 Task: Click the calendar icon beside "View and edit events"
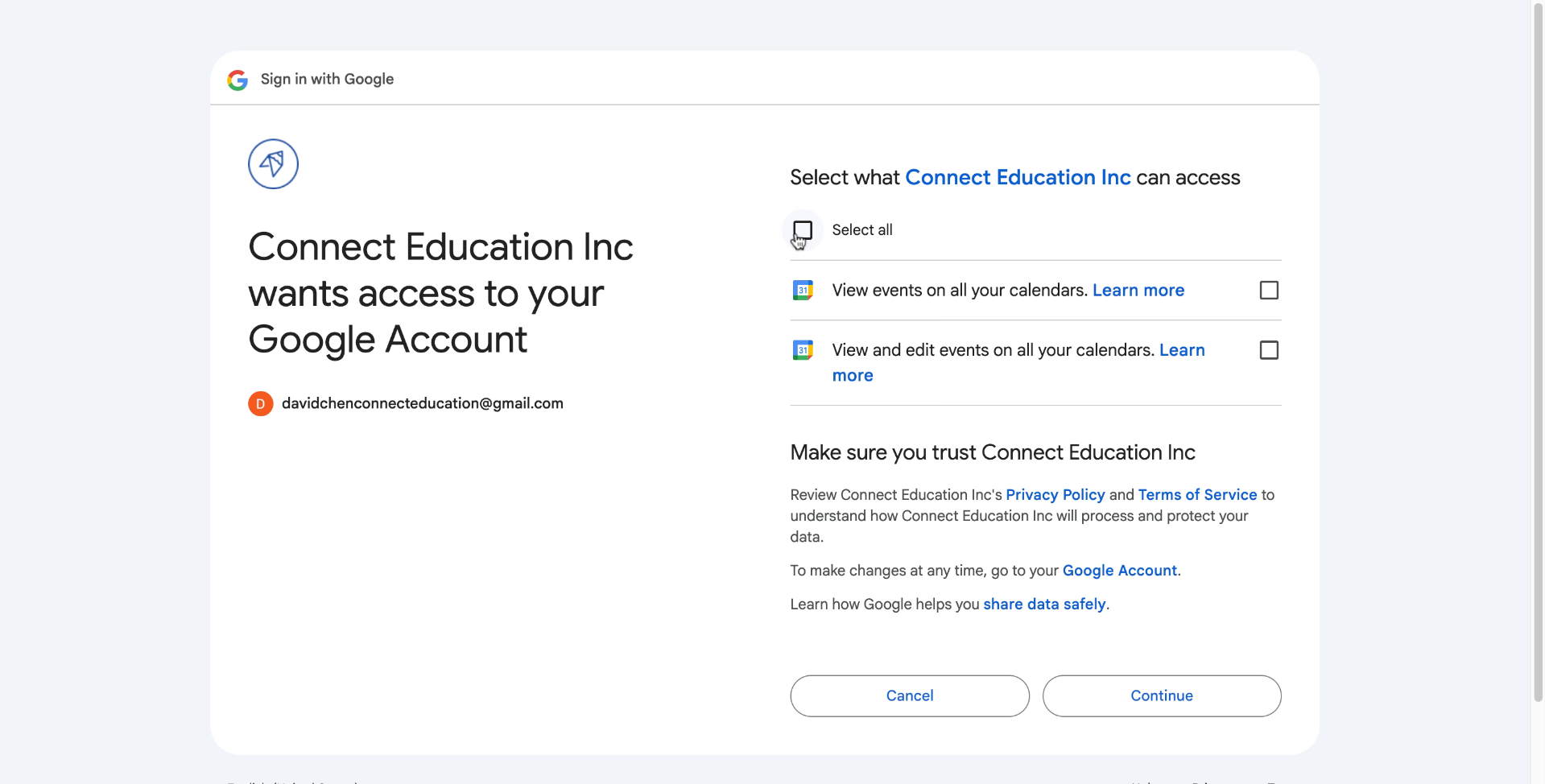(x=803, y=350)
